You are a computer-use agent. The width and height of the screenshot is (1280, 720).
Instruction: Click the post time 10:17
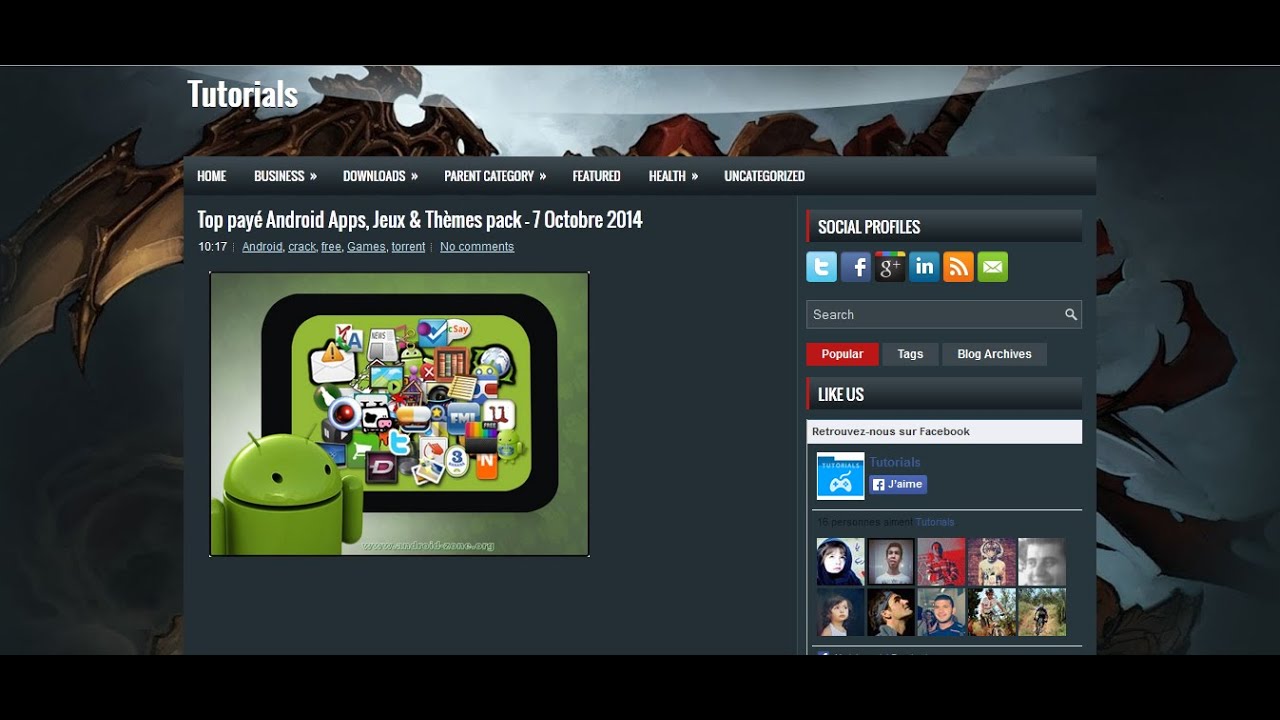coord(212,247)
